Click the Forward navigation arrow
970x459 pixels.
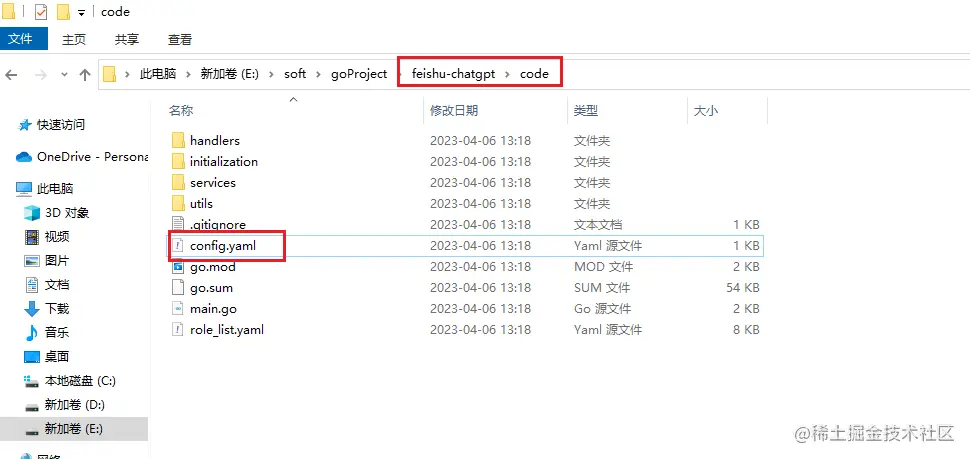[x=41, y=75]
